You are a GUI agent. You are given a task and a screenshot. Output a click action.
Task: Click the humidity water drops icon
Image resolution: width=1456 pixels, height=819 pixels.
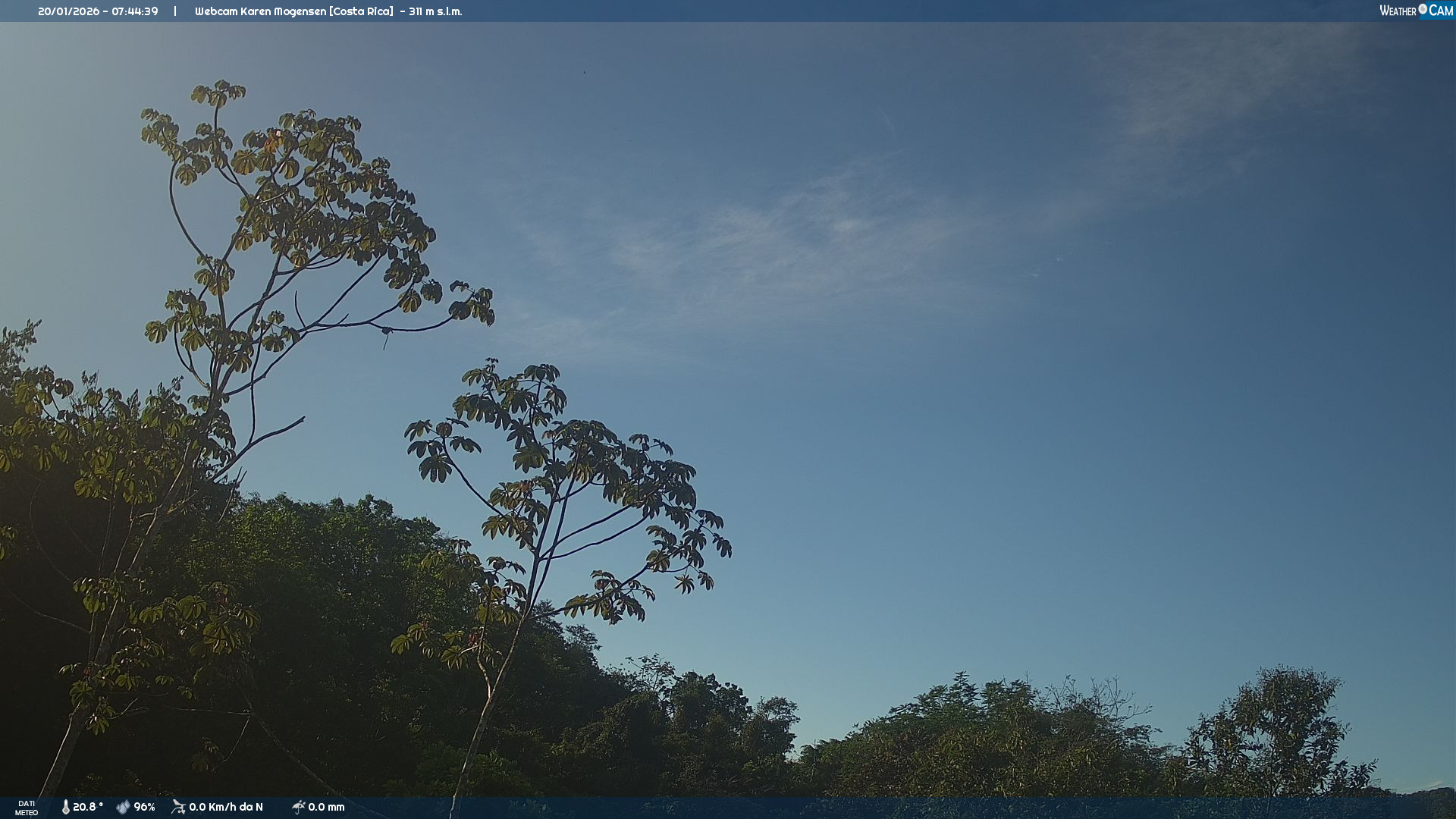[x=123, y=807]
